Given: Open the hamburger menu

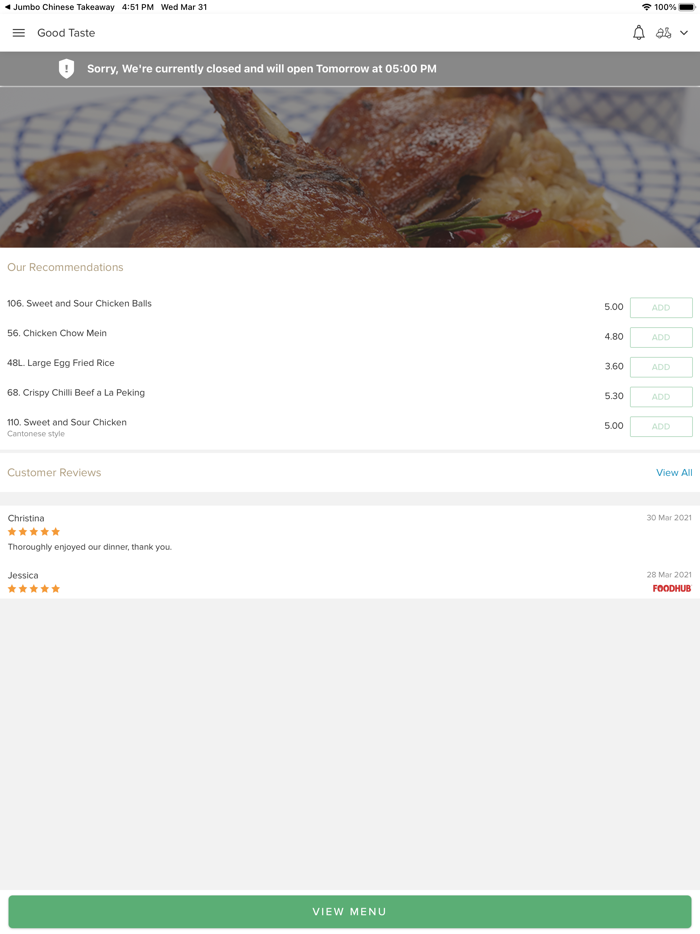Looking at the screenshot, I should (18, 33).
